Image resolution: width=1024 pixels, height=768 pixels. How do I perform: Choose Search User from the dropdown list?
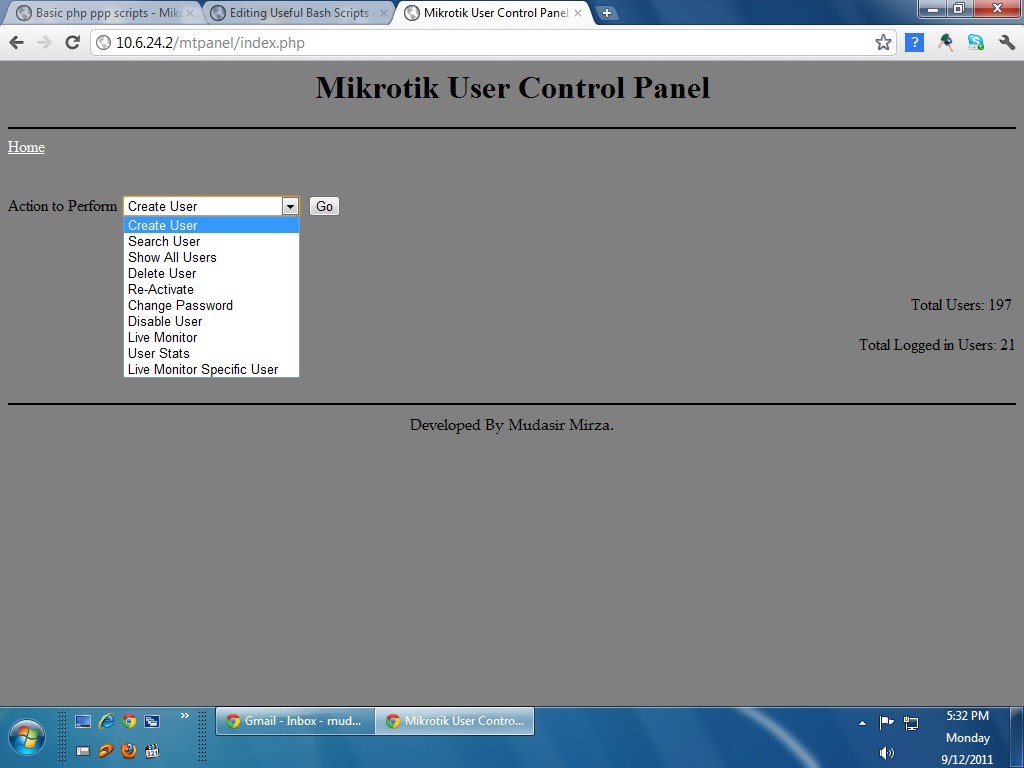[211, 242]
